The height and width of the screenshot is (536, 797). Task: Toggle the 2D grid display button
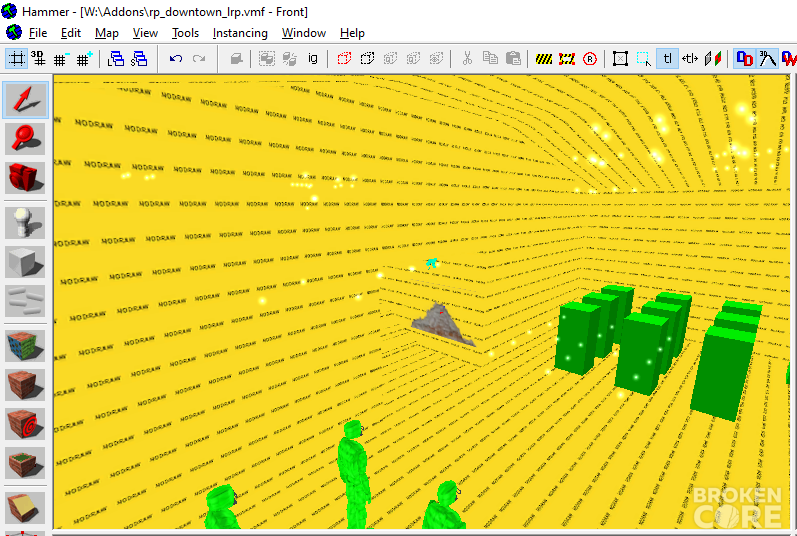click(x=16, y=59)
